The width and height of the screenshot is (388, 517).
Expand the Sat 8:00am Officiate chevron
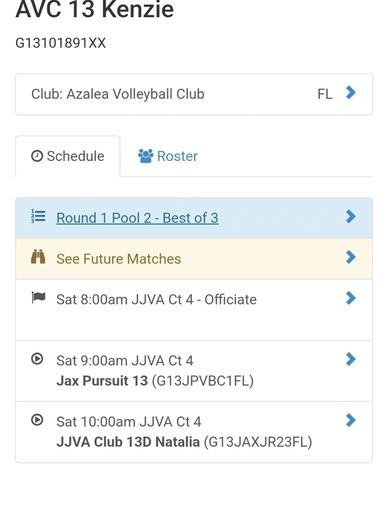pos(351,298)
